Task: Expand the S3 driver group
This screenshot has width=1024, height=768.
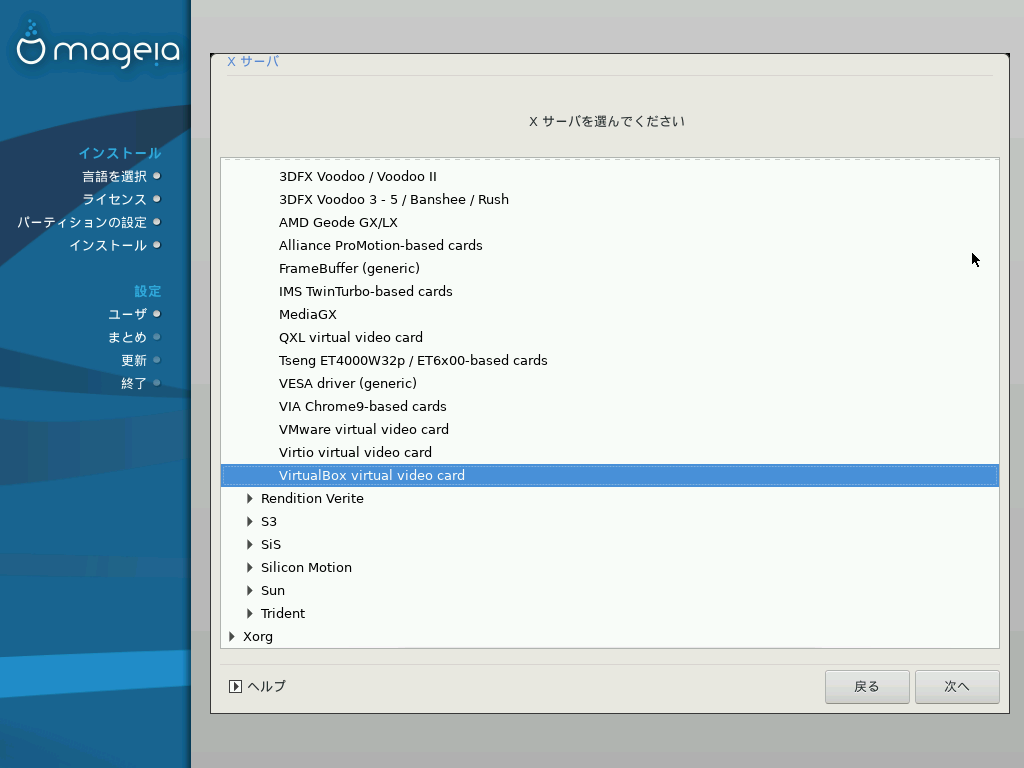Action: [249, 521]
